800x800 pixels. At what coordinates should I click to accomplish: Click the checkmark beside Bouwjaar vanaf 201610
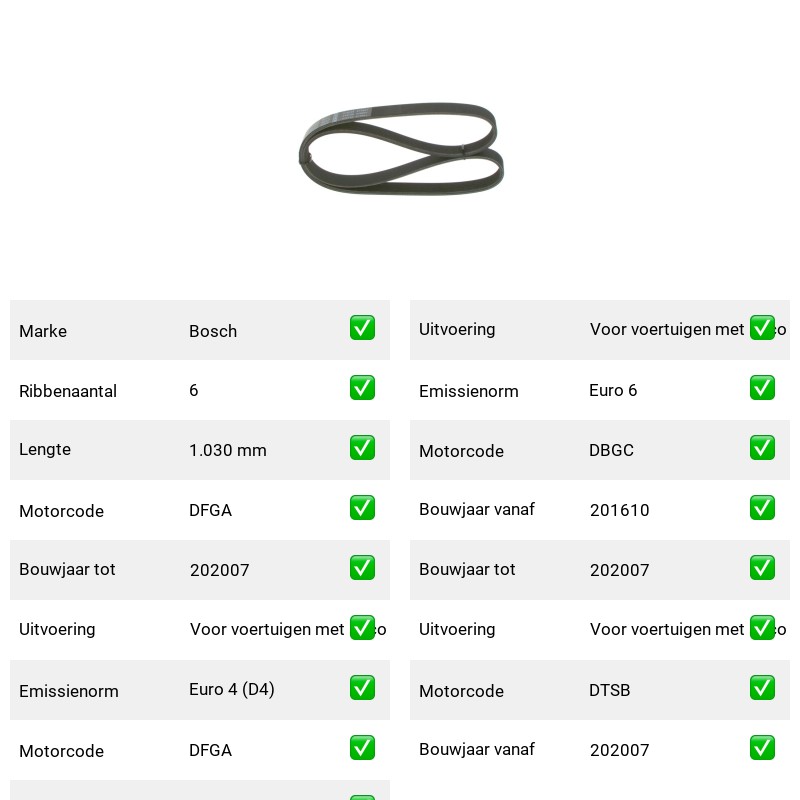[x=762, y=508]
